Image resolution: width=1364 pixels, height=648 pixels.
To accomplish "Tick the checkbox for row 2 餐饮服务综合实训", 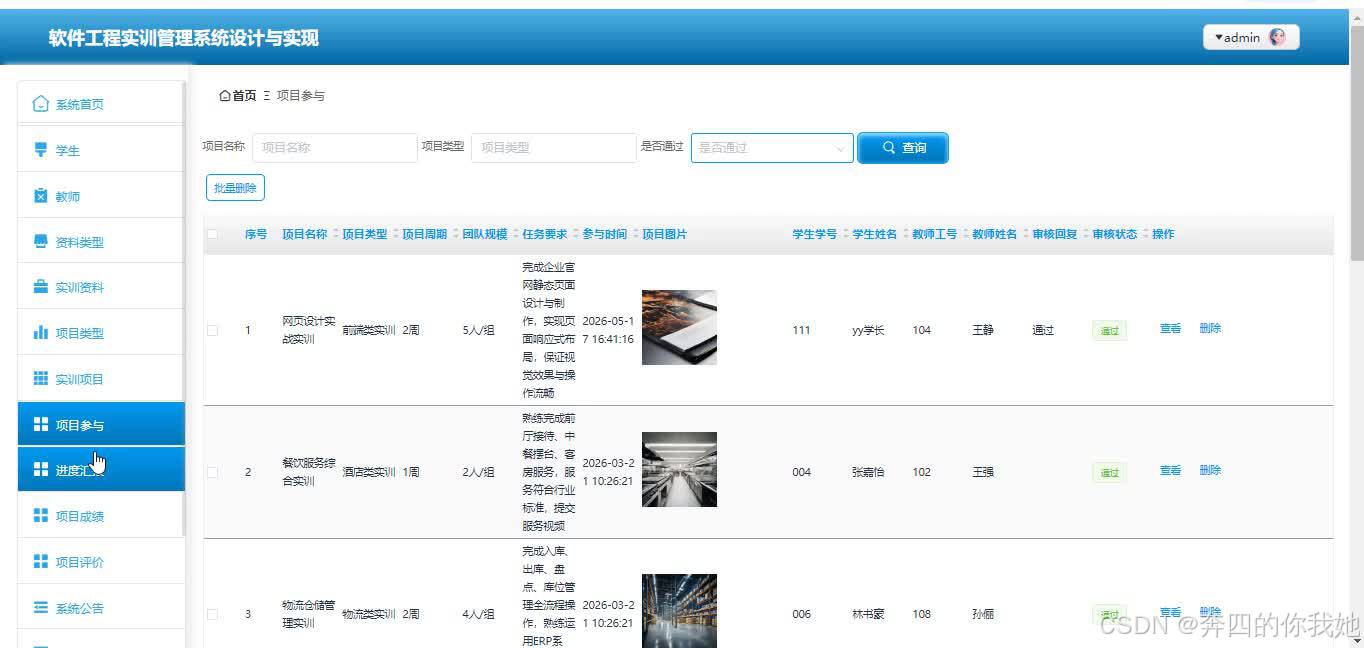I will (212, 472).
